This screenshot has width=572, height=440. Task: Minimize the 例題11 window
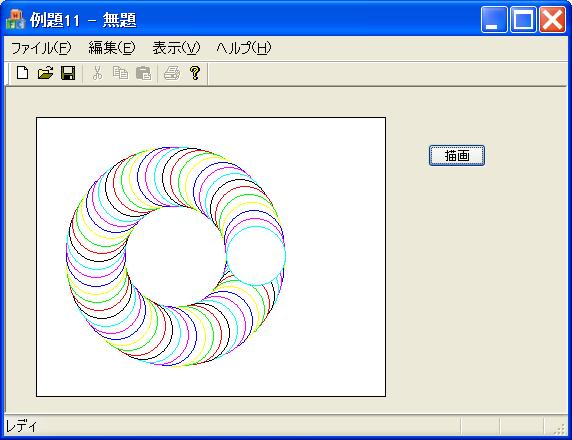[x=494, y=19]
